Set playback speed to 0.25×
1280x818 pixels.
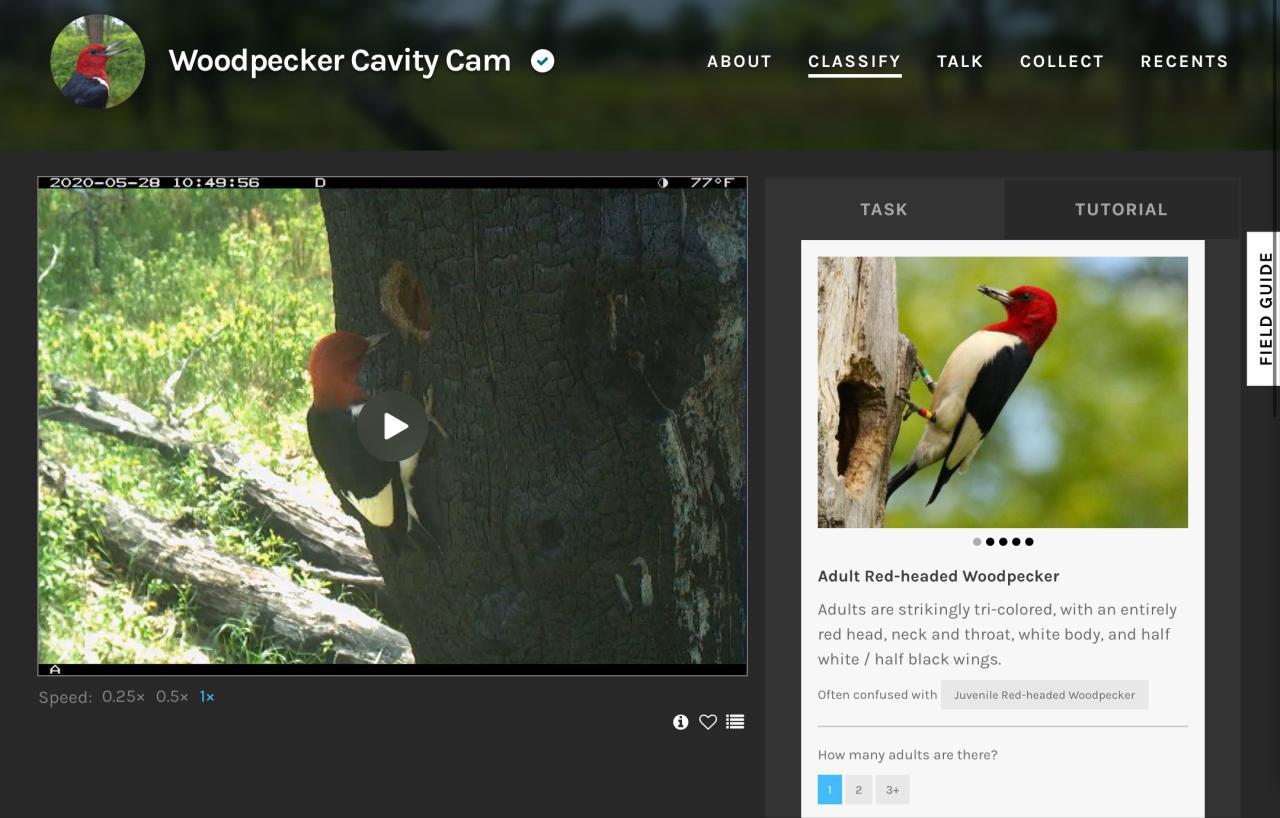pos(123,696)
